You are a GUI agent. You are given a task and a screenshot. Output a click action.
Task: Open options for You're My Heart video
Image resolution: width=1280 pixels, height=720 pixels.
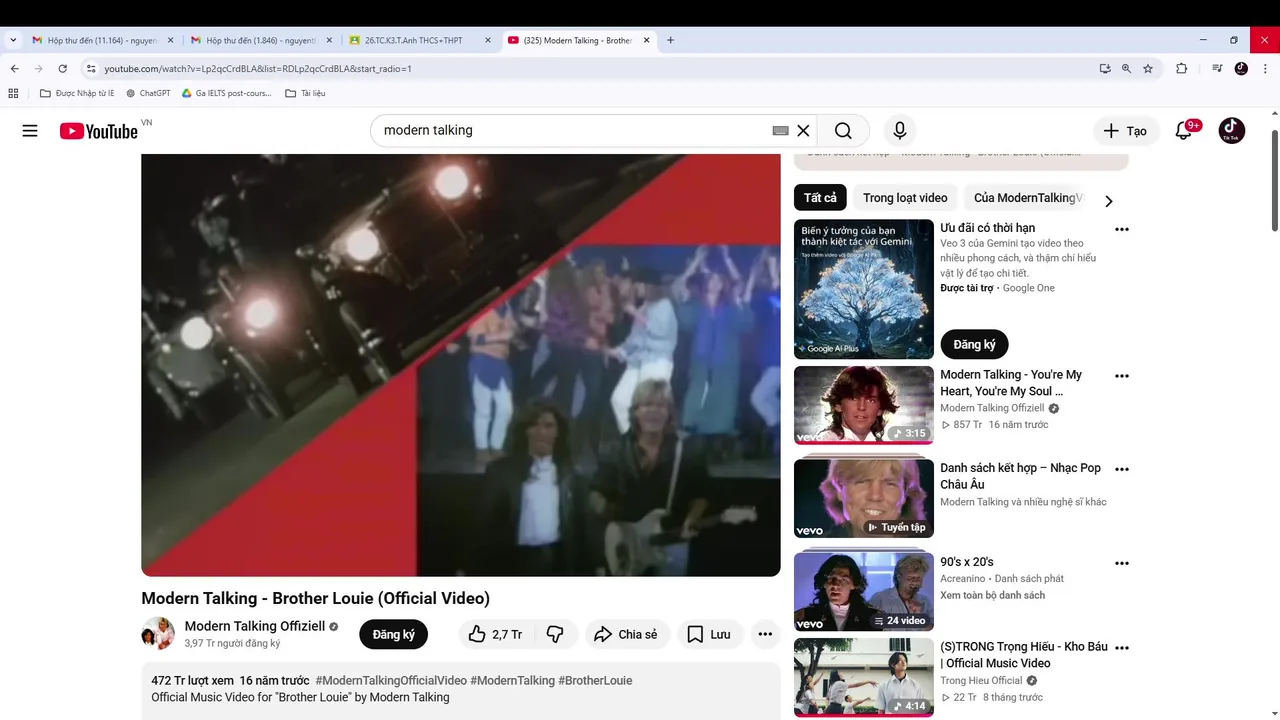pyautogui.click(x=1122, y=376)
